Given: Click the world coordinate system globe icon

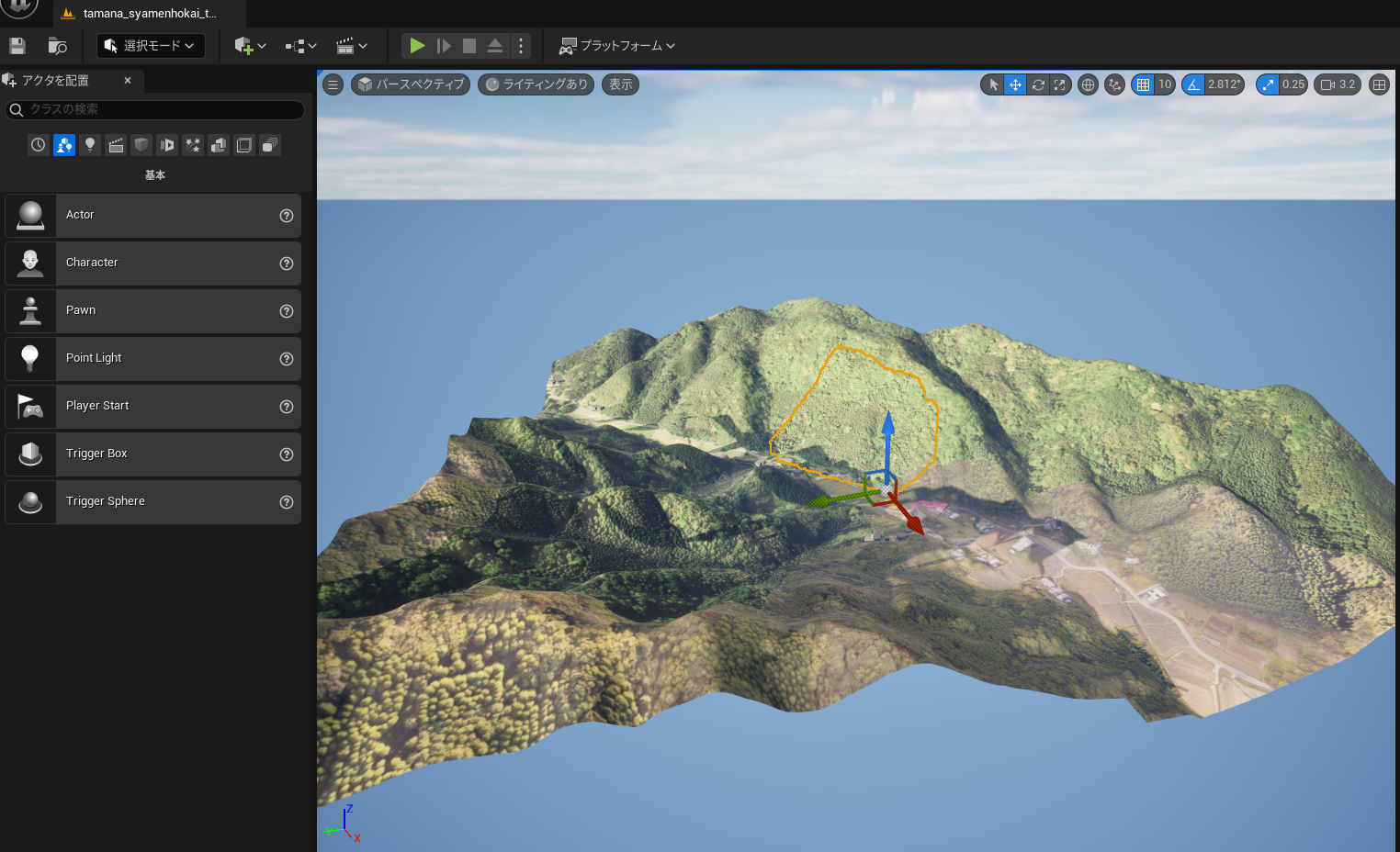Looking at the screenshot, I should tap(1088, 84).
